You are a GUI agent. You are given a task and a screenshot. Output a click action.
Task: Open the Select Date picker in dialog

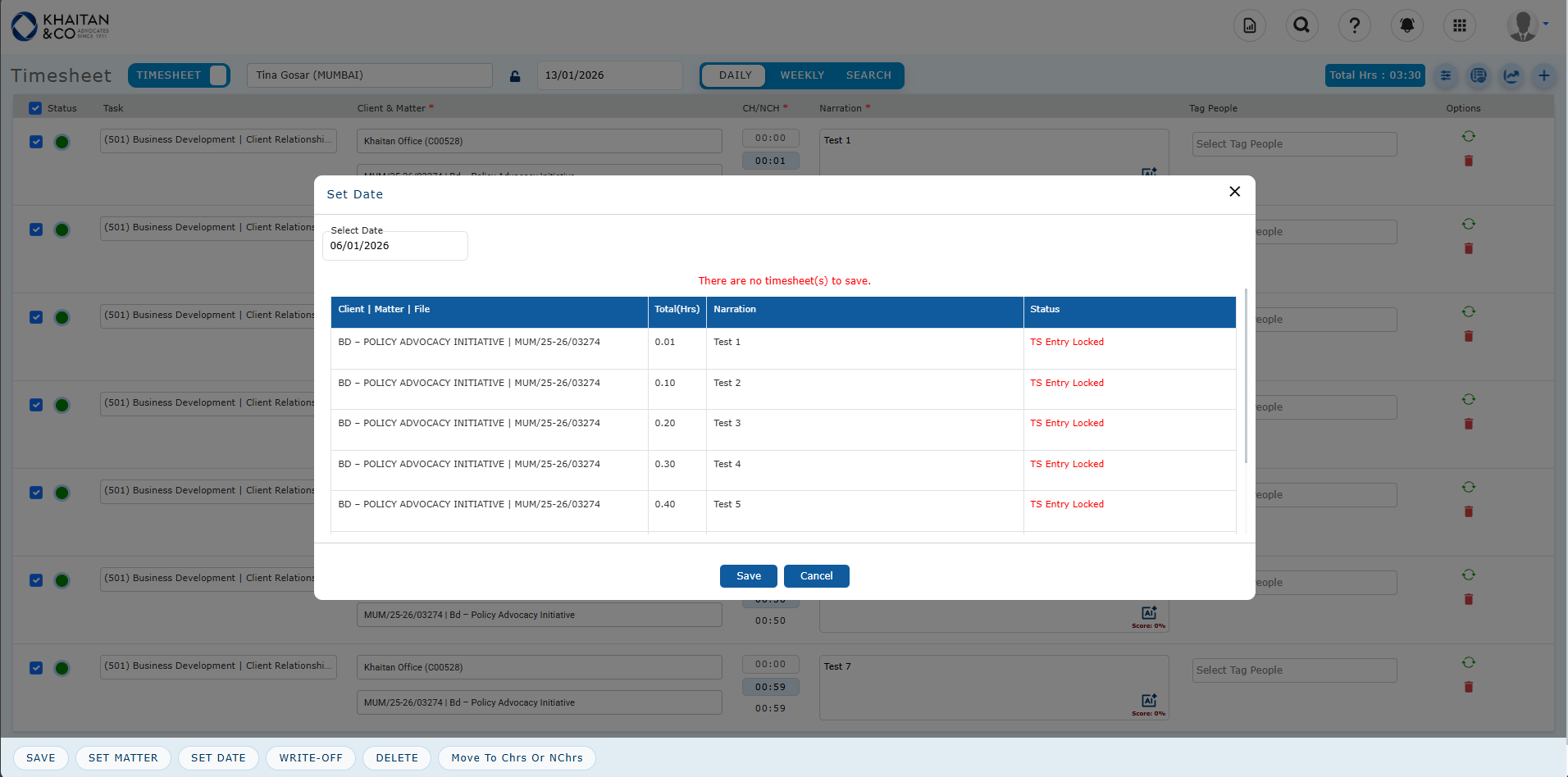coord(394,246)
